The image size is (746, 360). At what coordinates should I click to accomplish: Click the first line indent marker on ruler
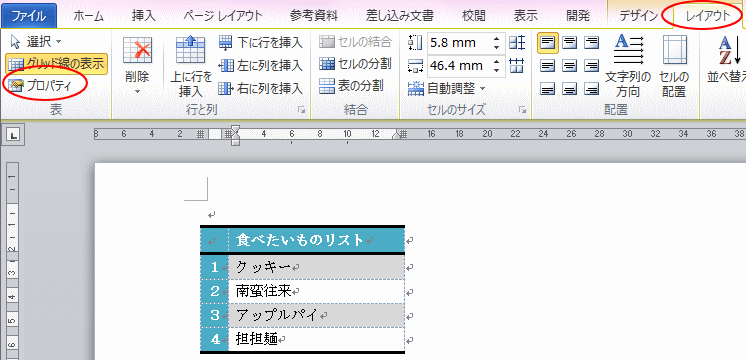pyautogui.click(x=235, y=129)
